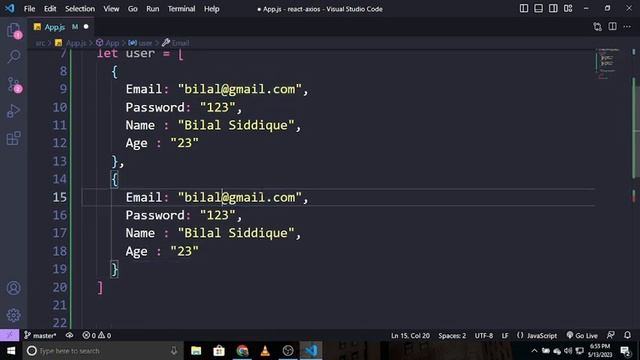
Task: Click the editor minimap
Action: (608, 64)
